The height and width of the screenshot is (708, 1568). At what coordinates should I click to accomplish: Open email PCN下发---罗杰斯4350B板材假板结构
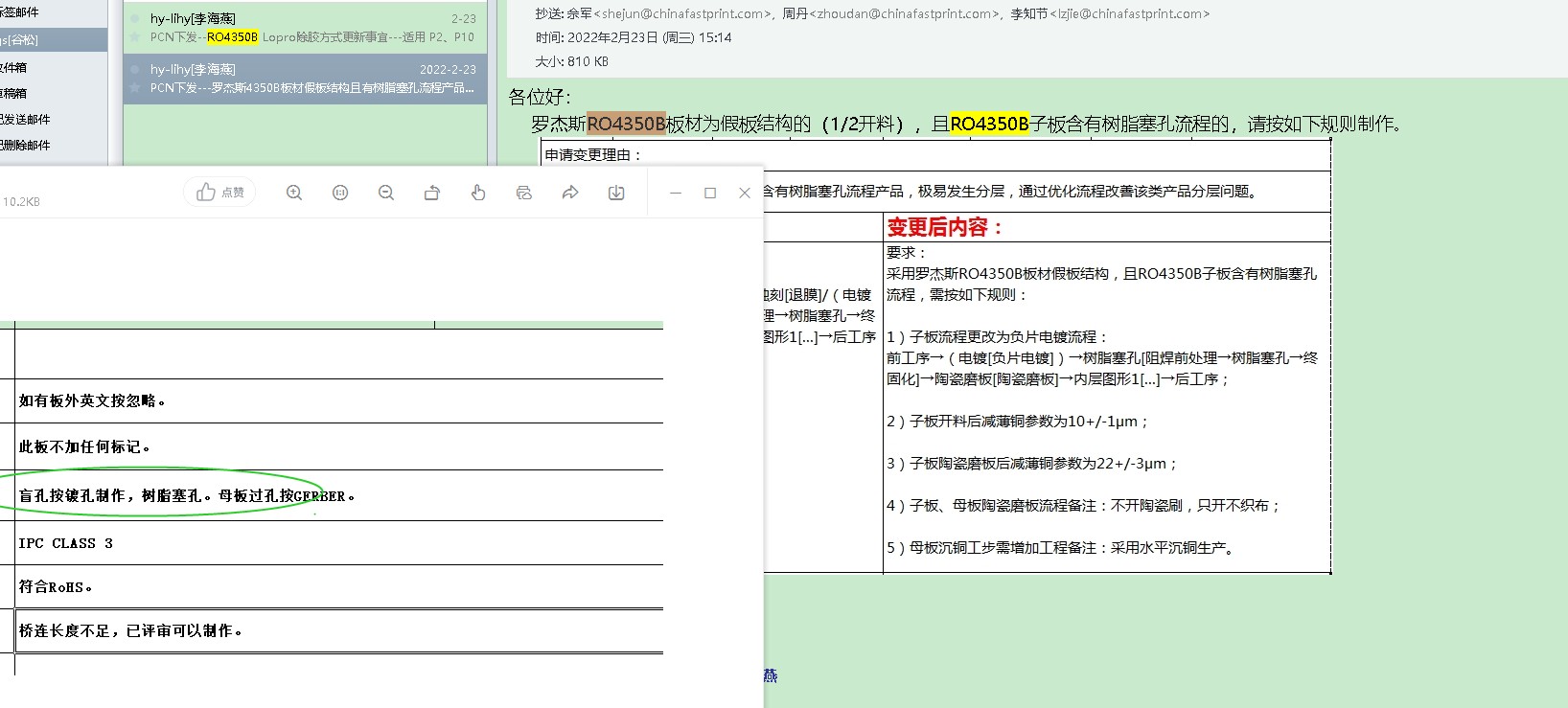[306, 79]
